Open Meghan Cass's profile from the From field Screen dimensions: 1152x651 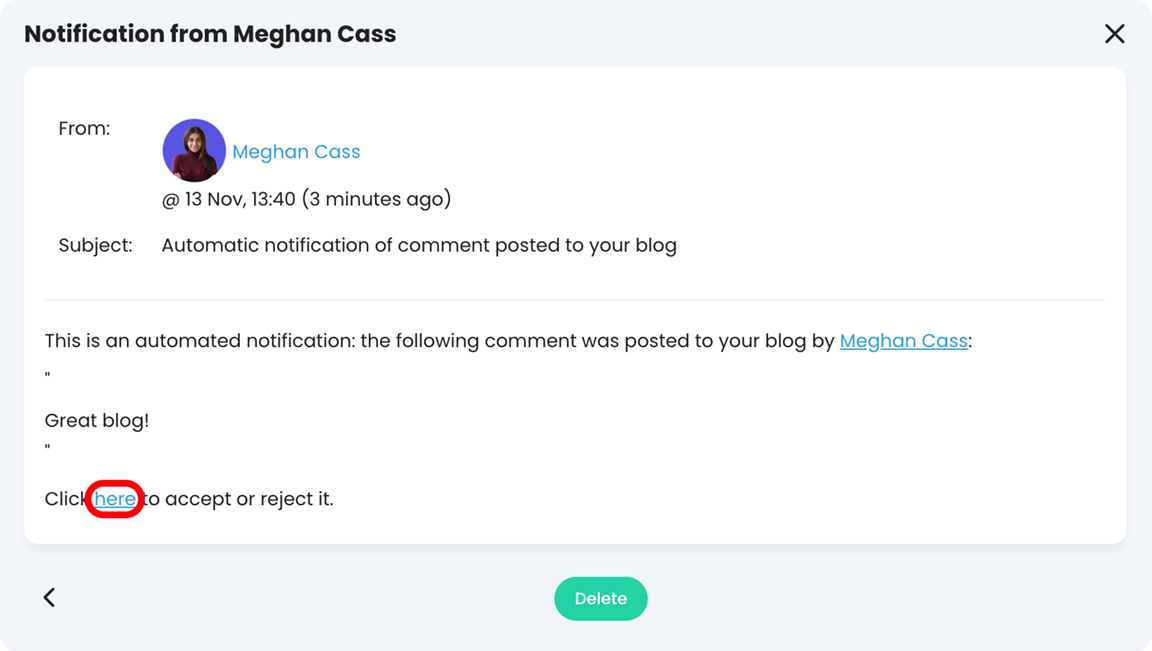[x=296, y=151]
